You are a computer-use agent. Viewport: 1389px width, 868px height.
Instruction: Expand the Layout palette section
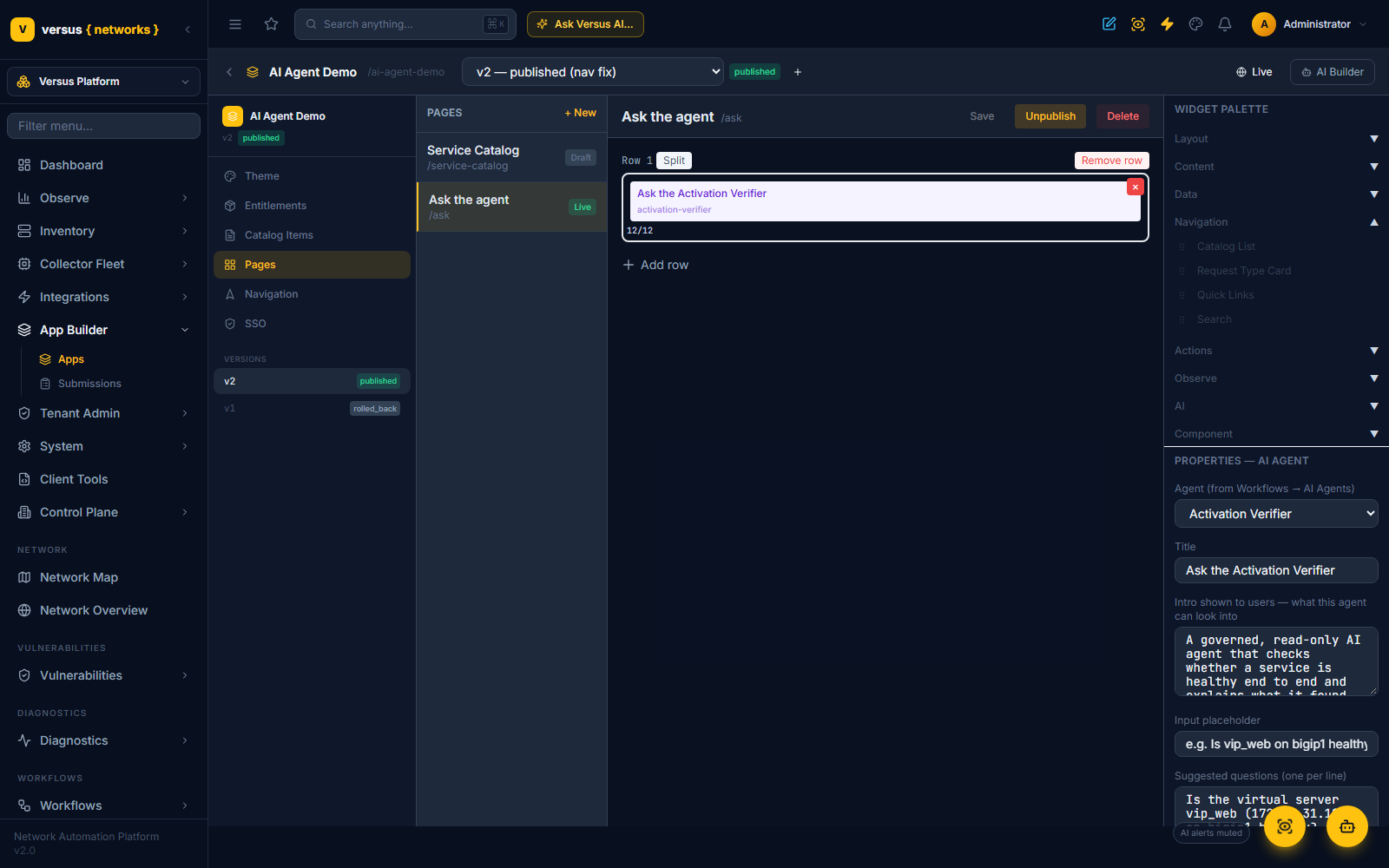(x=1275, y=139)
